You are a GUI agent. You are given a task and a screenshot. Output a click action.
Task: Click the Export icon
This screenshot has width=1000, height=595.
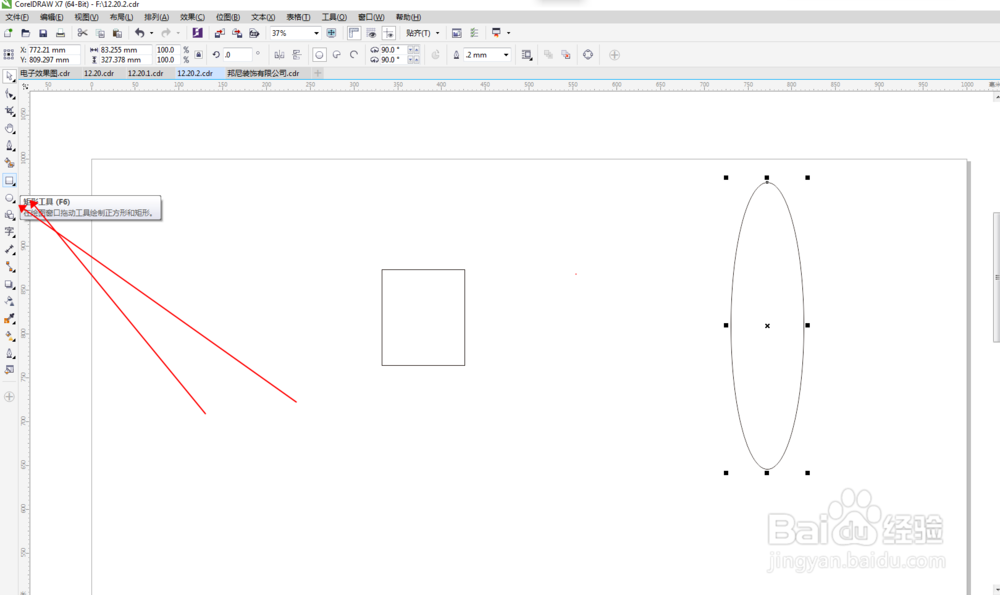tap(237, 33)
